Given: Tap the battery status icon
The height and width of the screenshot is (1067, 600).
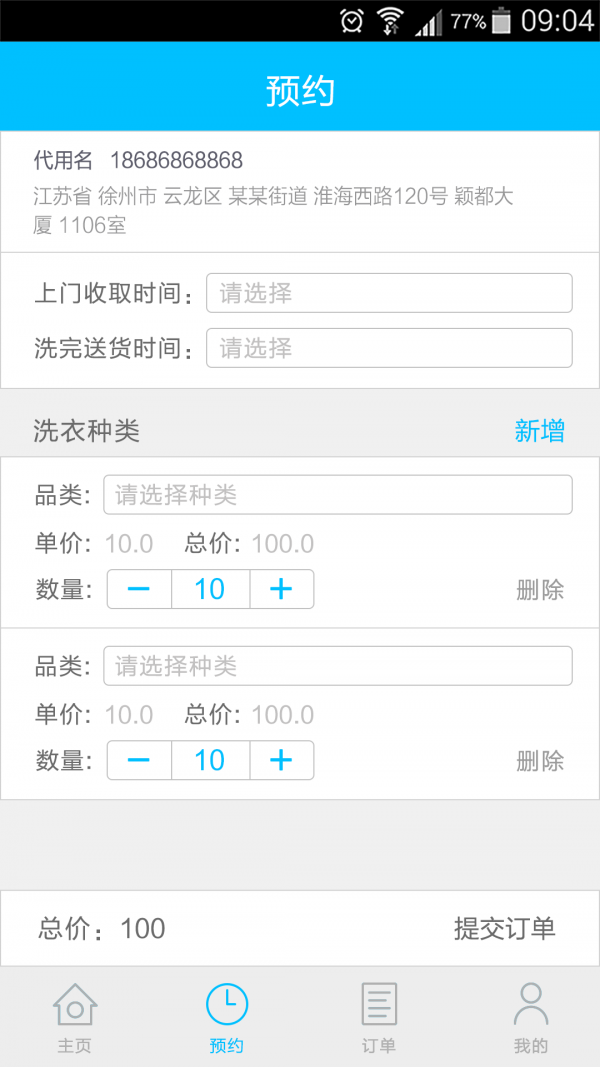Looking at the screenshot, I should click(501, 20).
